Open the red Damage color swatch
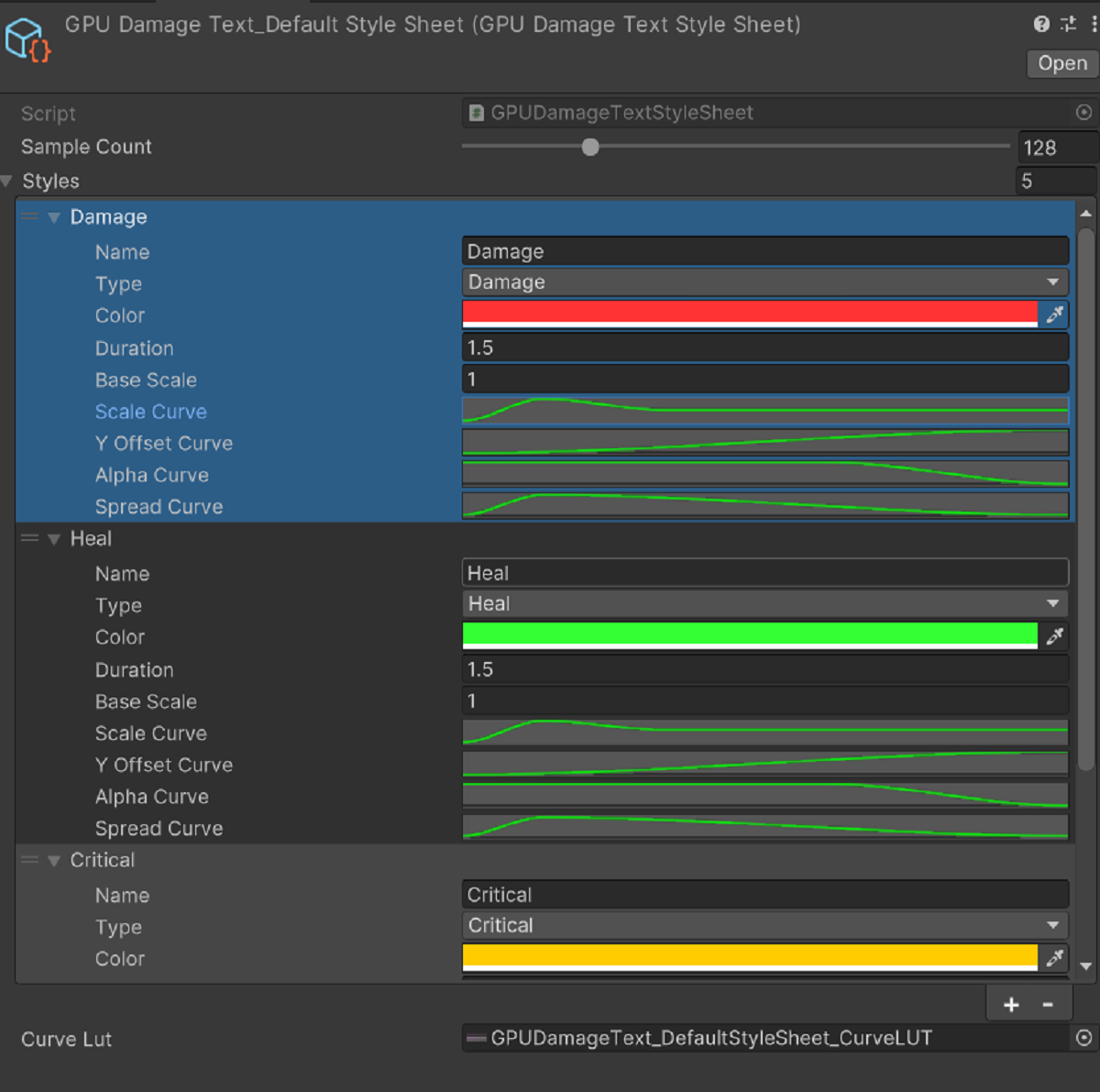This screenshot has height=1092, width=1100. (750, 314)
